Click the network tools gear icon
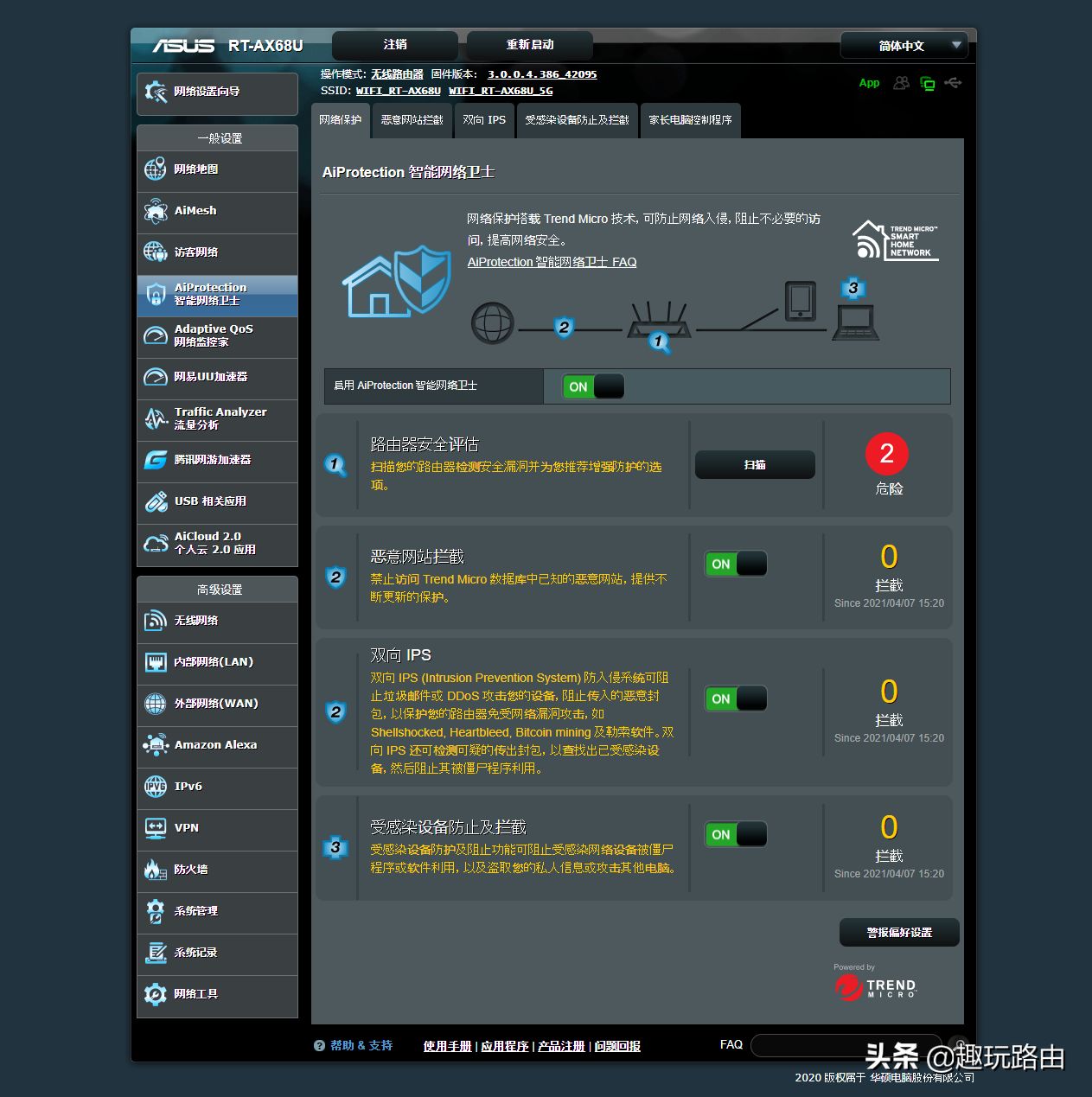Image resolution: width=1092 pixels, height=1097 pixels. point(156,994)
